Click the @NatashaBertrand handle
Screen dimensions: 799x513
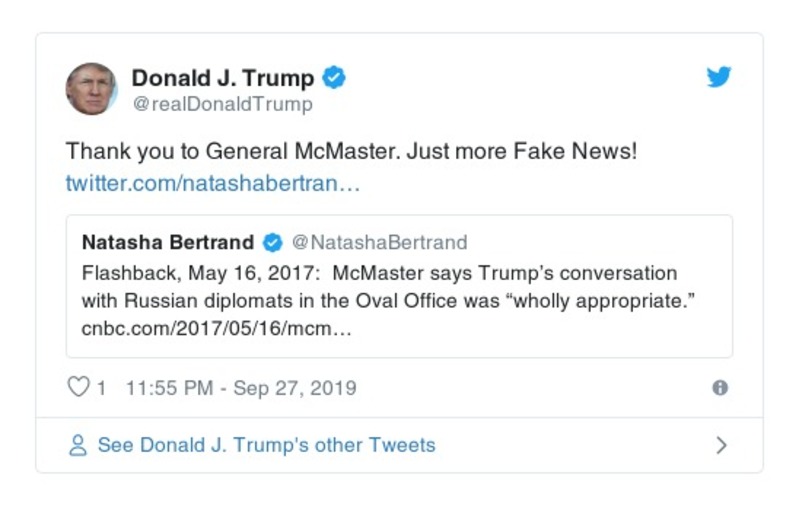point(378,242)
